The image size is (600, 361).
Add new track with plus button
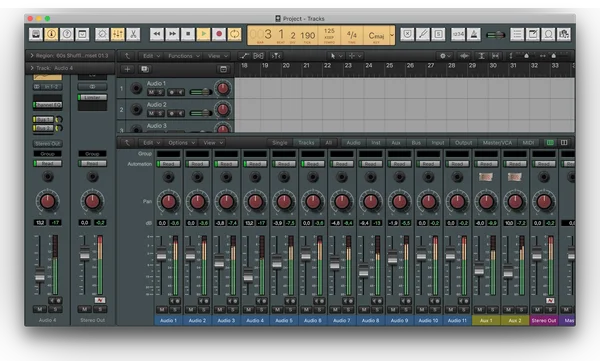point(127,69)
